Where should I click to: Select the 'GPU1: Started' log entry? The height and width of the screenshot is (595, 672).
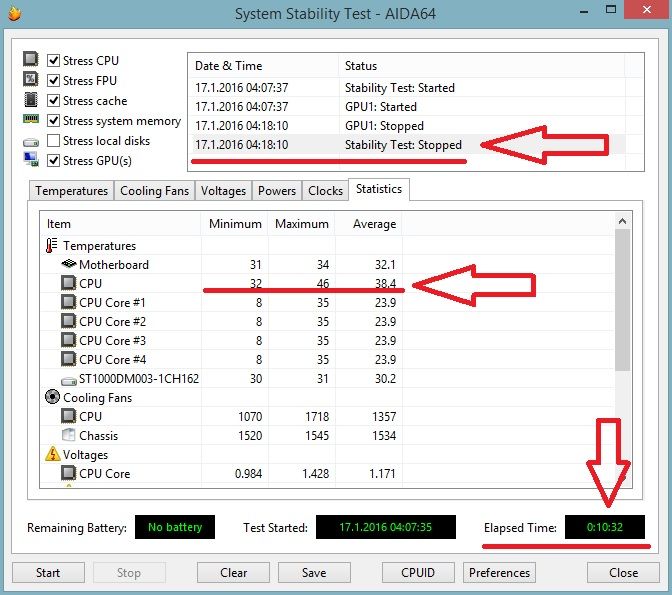click(x=407, y=106)
